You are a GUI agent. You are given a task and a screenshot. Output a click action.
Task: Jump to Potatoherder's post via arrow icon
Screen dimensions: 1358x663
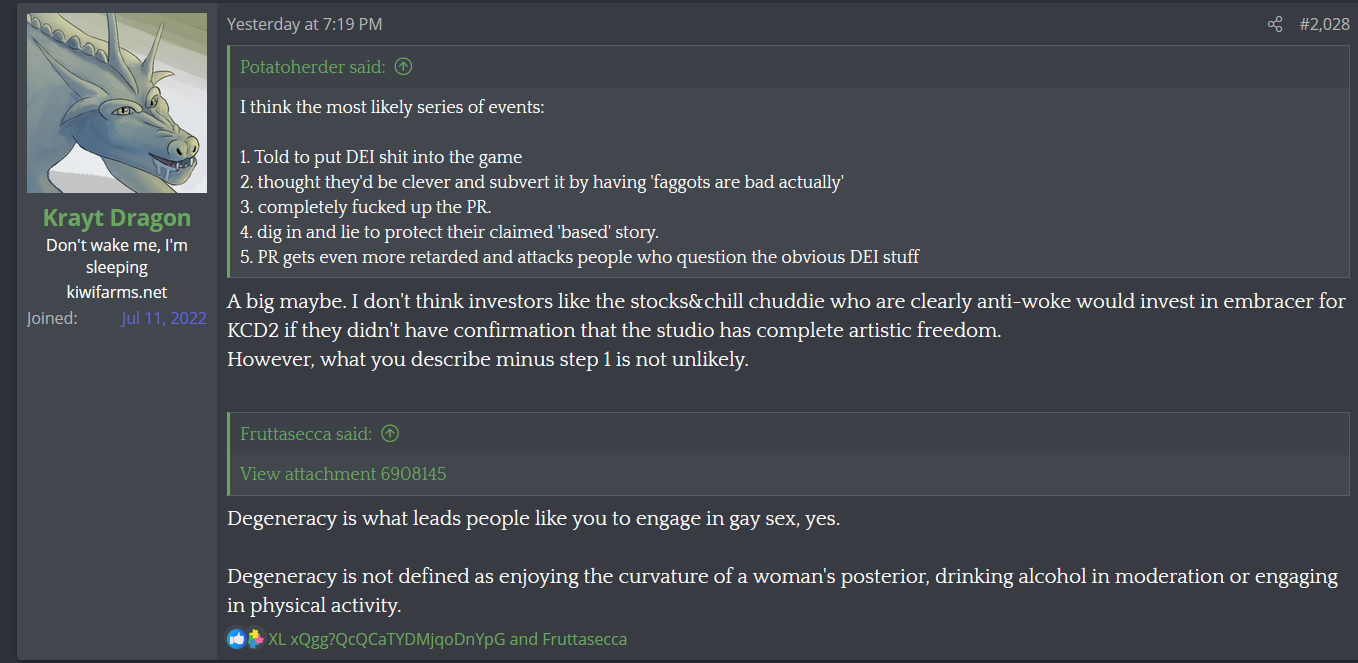coord(403,67)
